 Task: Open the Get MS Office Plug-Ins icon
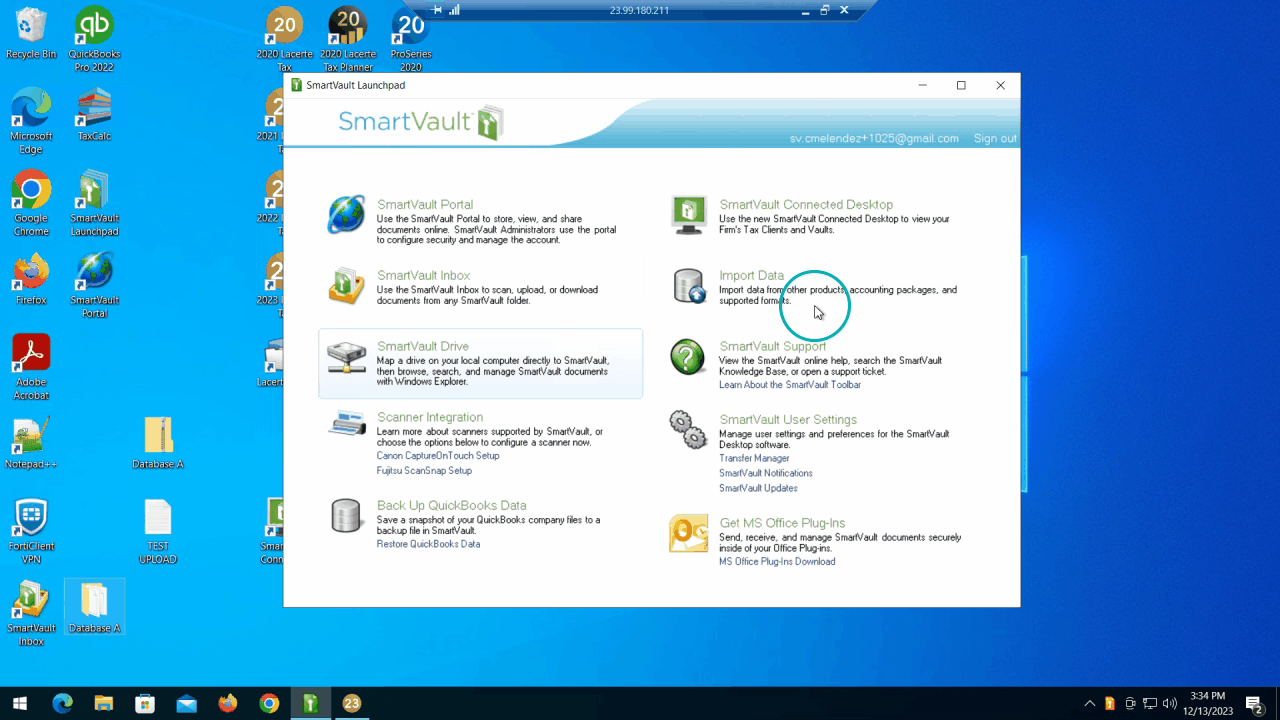[688, 534]
